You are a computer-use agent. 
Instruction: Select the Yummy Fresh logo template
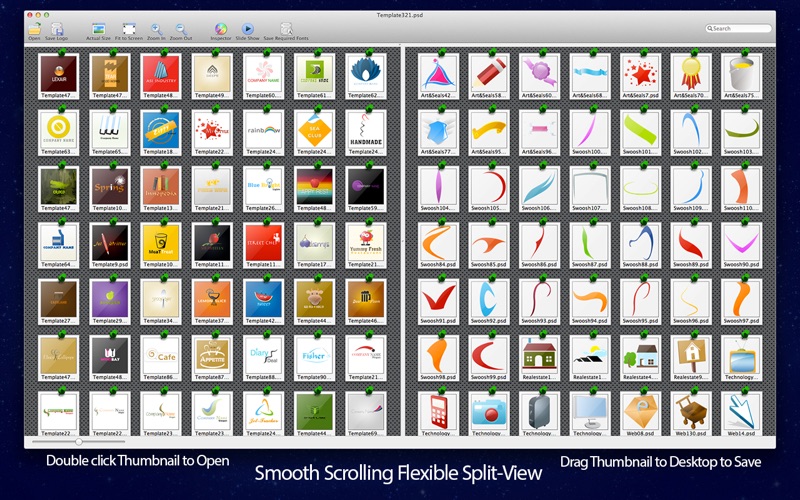(x=366, y=245)
